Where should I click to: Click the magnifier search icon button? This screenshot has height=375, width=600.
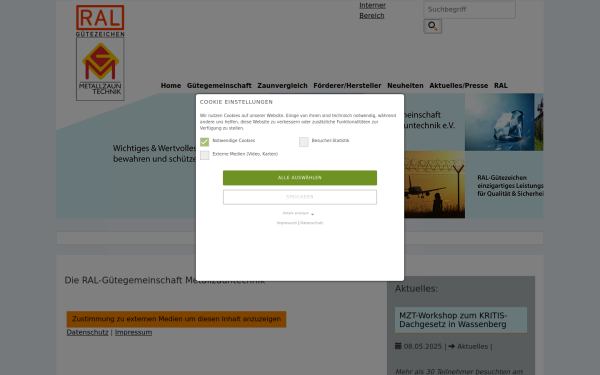click(x=432, y=26)
